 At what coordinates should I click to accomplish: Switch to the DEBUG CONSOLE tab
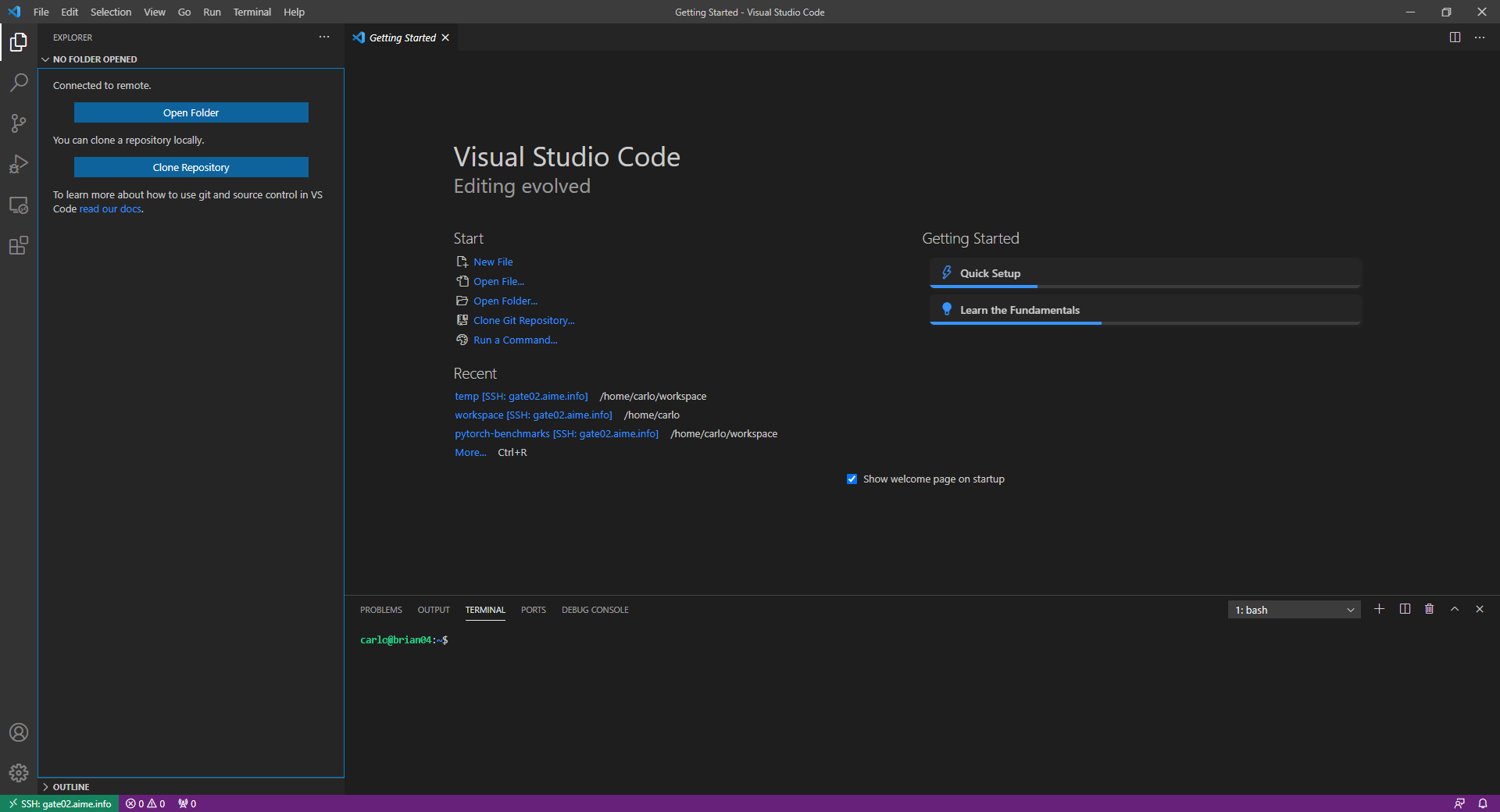point(595,610)
